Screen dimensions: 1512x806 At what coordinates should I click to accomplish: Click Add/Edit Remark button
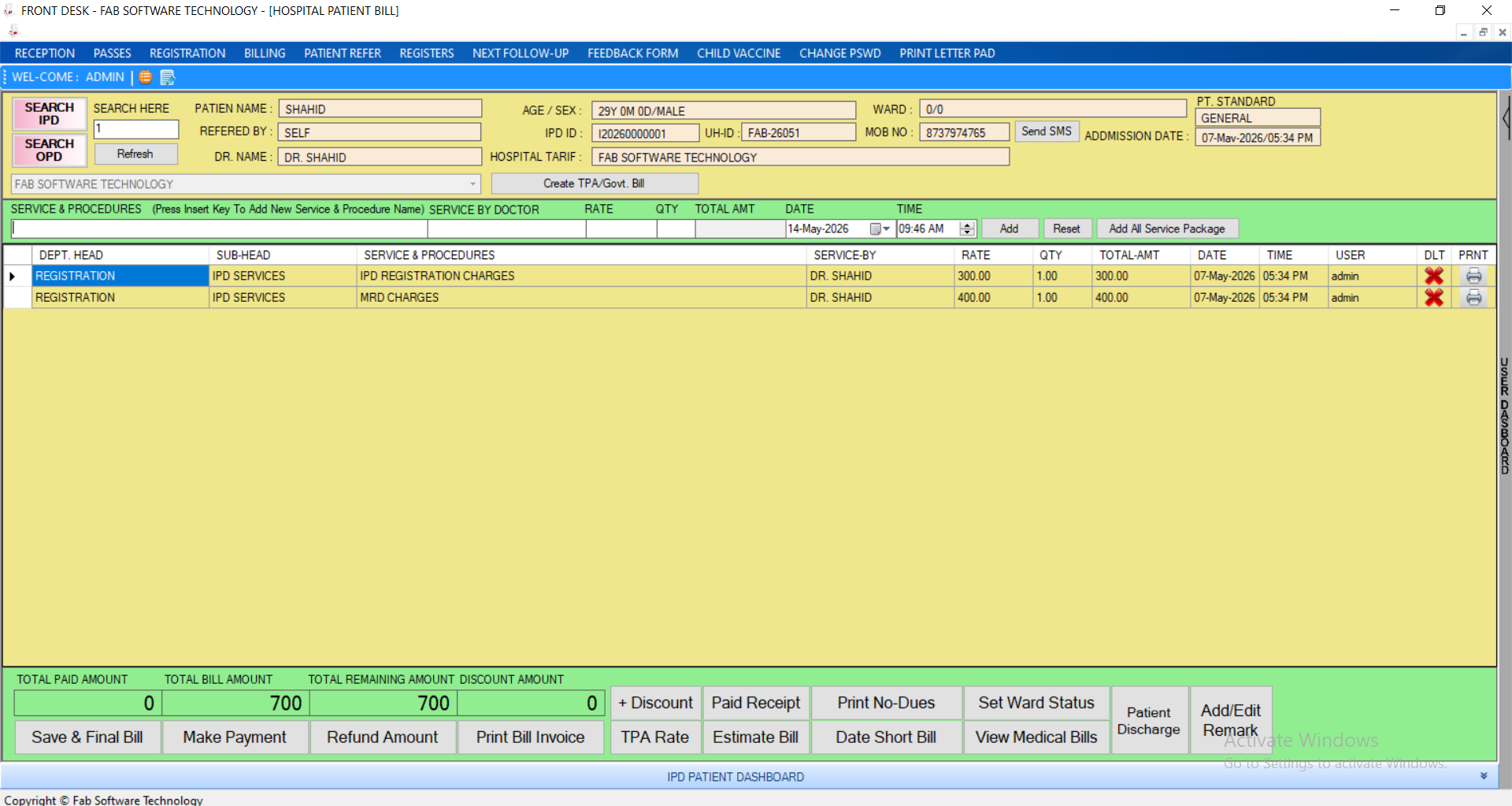pyautogui.click(x=1231, y=720)
